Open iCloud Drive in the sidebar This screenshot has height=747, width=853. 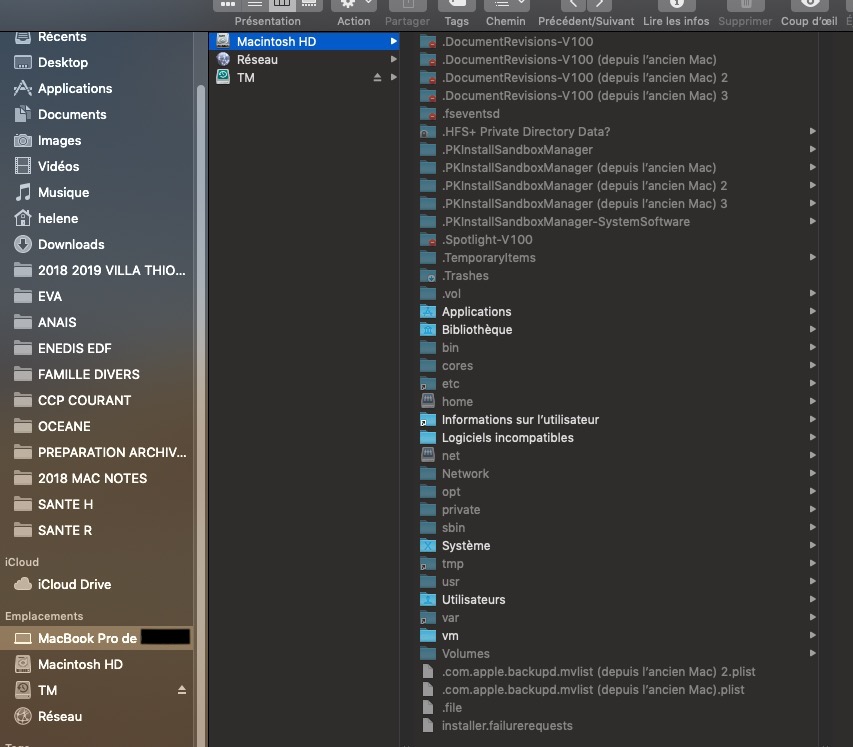(x=96, y=584)
